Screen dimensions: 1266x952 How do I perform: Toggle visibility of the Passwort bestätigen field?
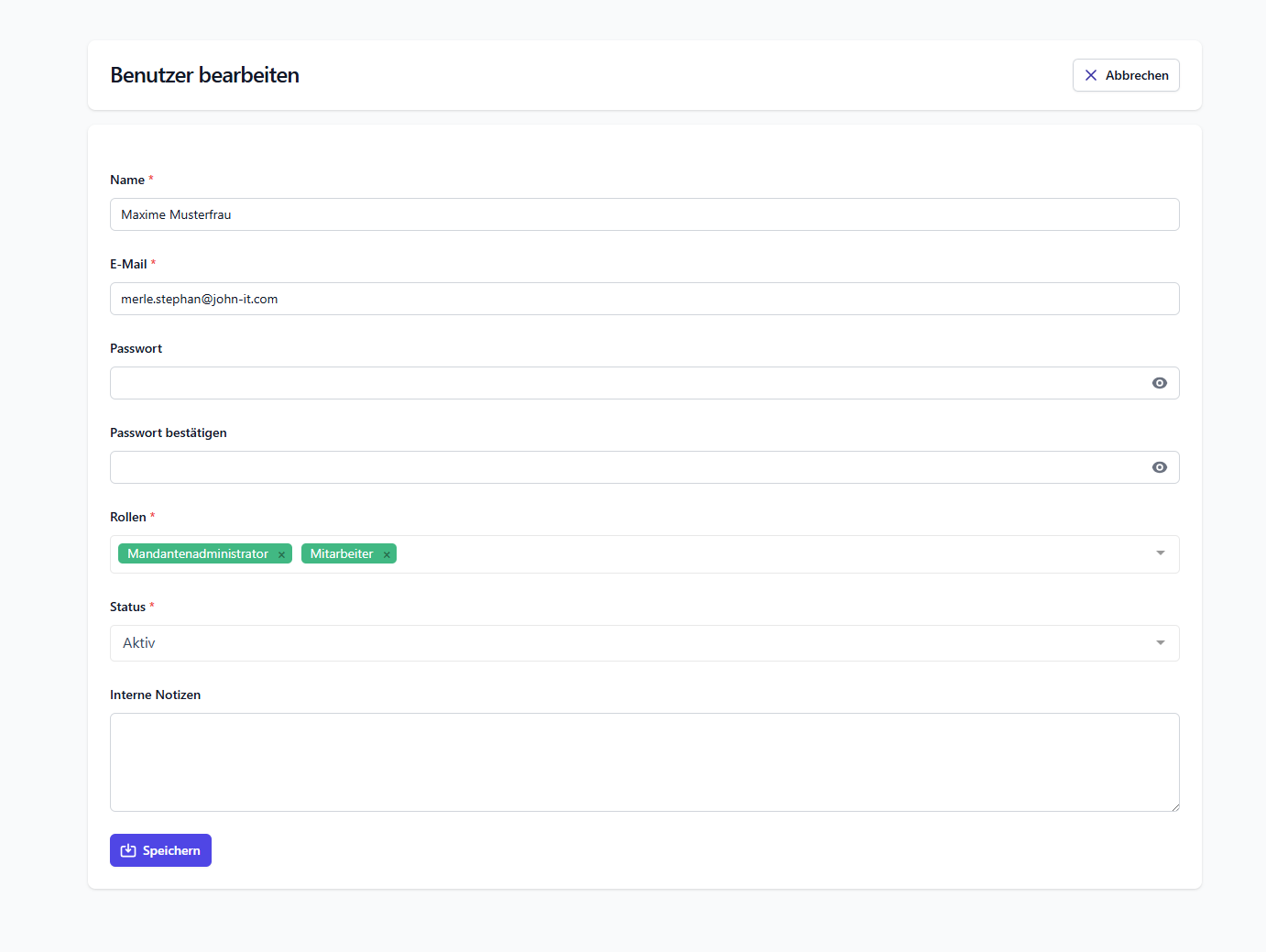click(x=1159, y=467)
